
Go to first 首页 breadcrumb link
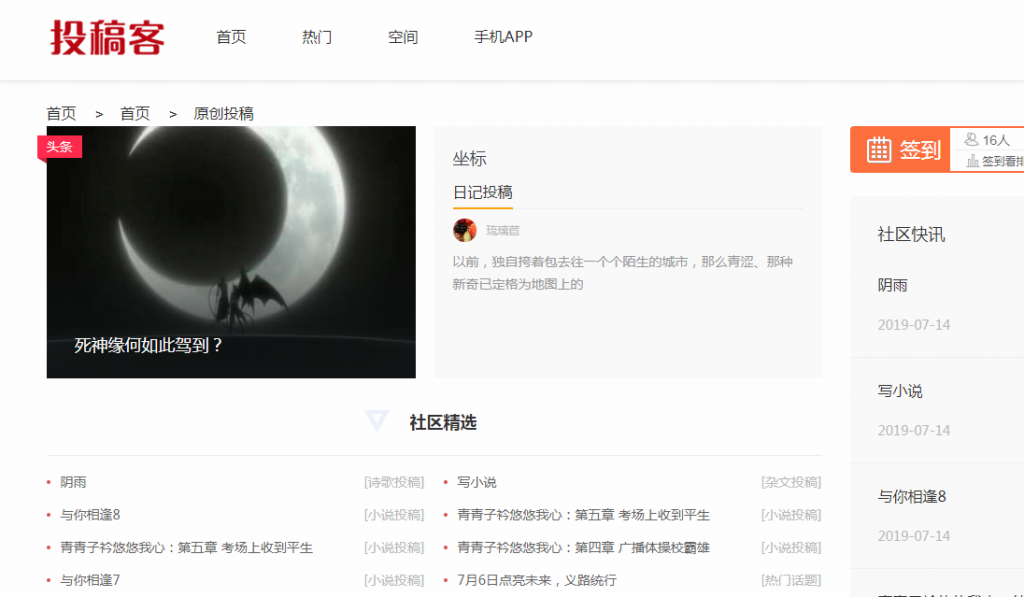[61, 114]
